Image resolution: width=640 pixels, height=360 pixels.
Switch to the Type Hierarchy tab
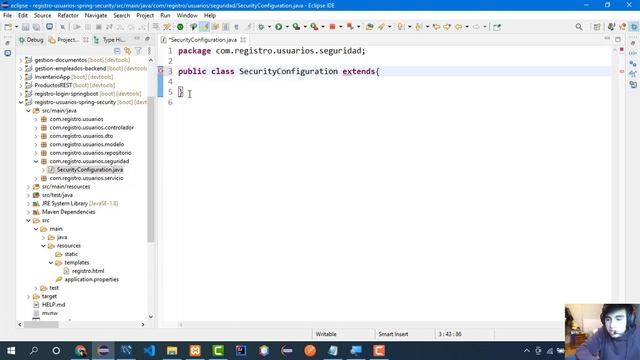(109, 40)
